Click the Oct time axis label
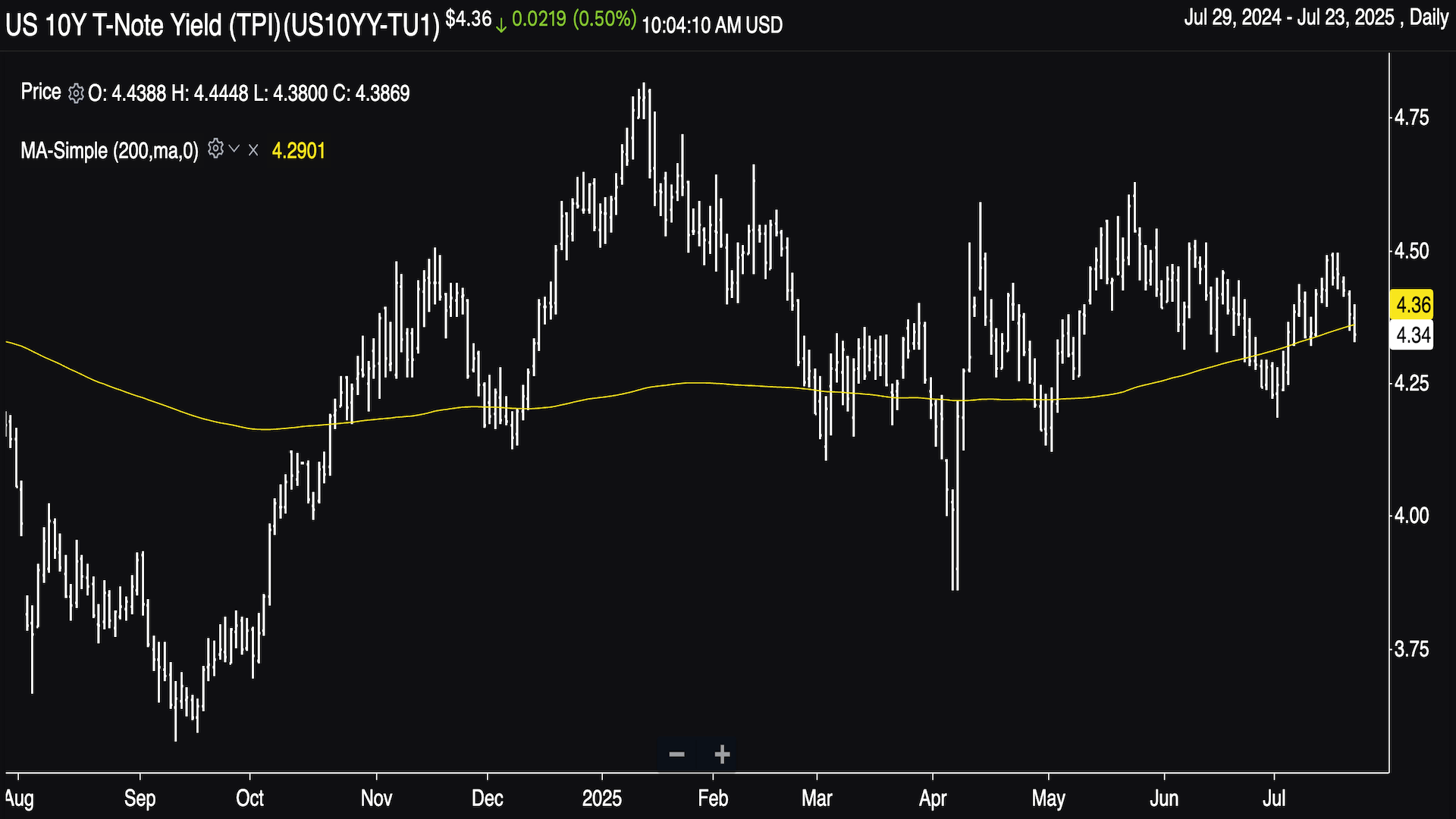Image resolution: width=1456 pixels, height=819 pixels. pos(249,798)
